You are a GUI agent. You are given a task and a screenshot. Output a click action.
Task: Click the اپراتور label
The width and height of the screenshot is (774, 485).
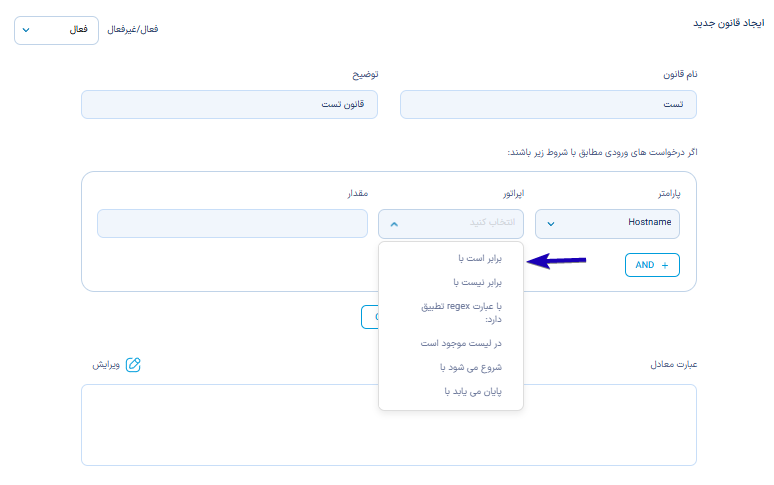point(513,194)
